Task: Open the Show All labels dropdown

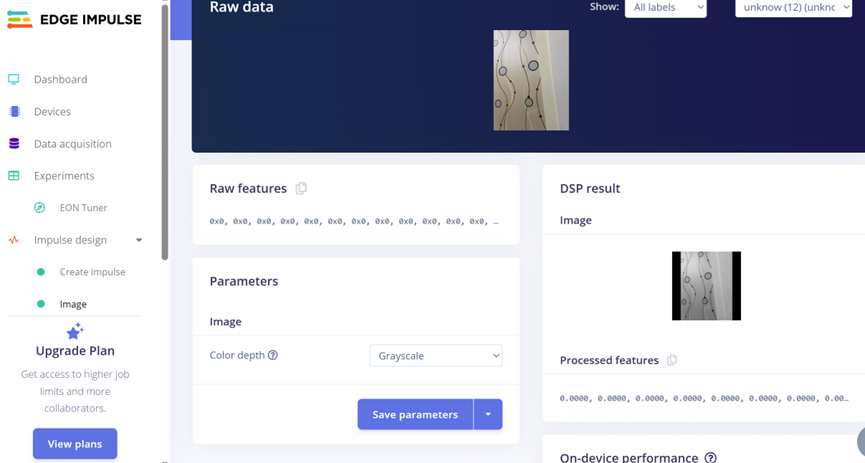Action: click(x=665, y=8)
